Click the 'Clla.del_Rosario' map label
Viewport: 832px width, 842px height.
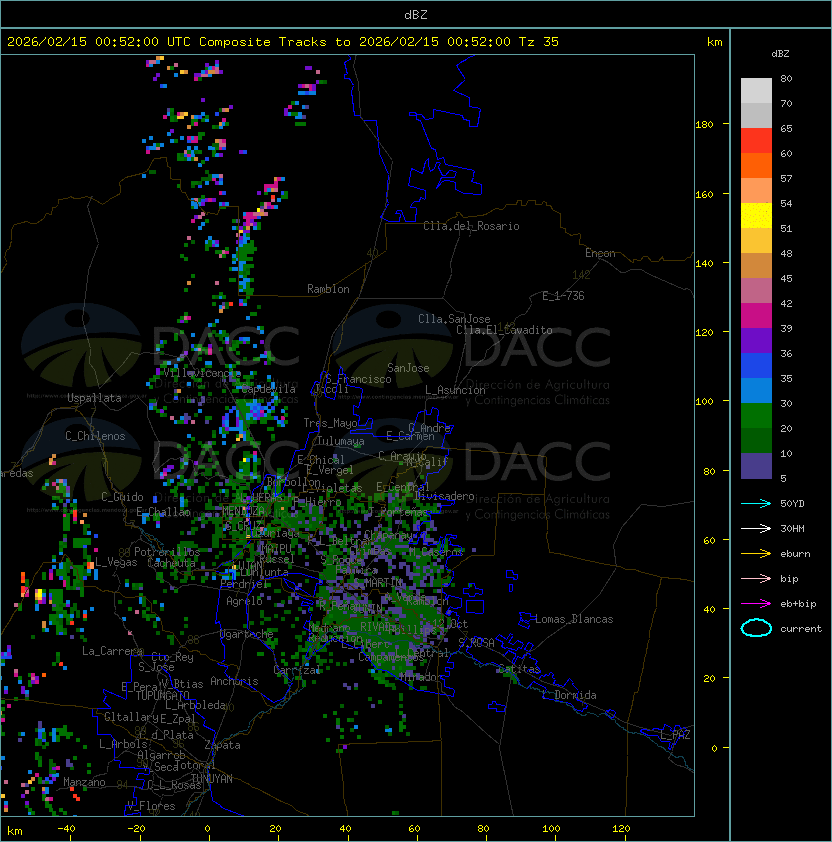[x=471, y=226]
